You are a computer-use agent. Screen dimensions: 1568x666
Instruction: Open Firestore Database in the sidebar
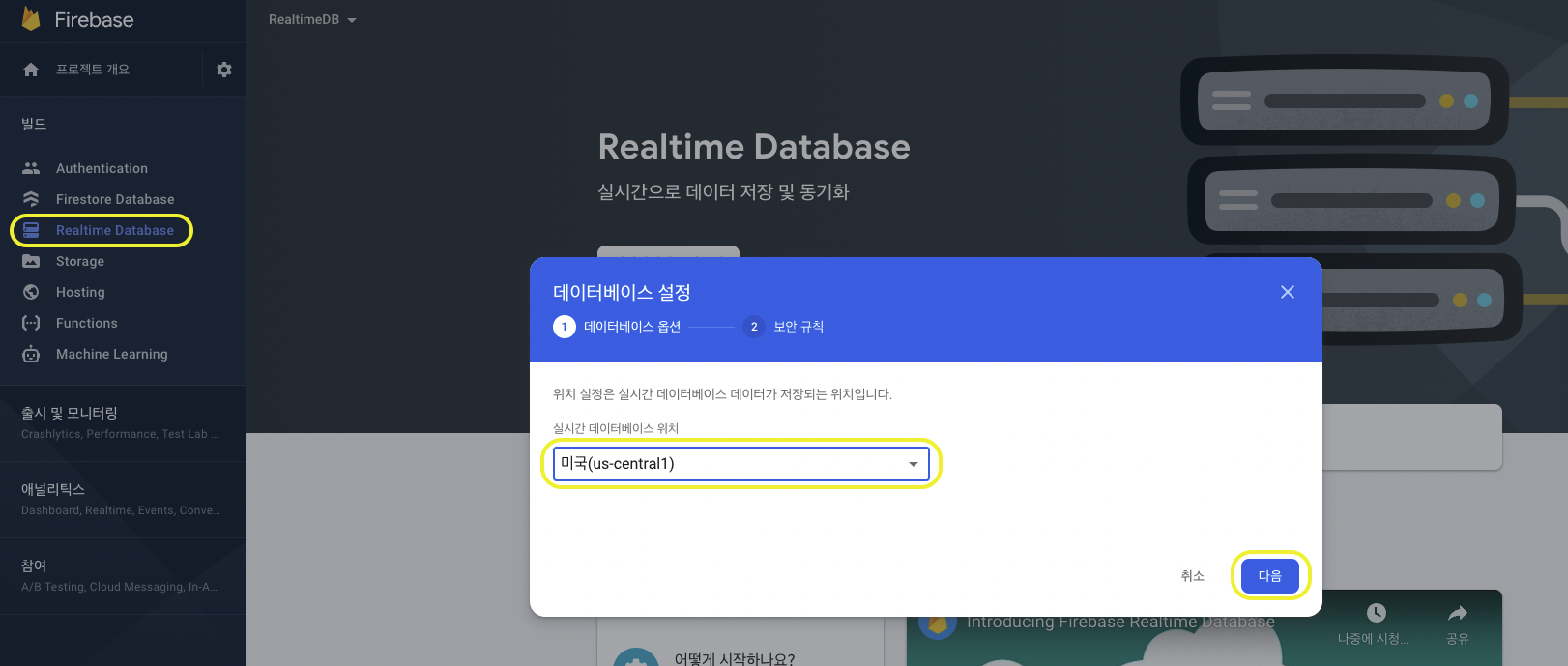click(115, 199)
